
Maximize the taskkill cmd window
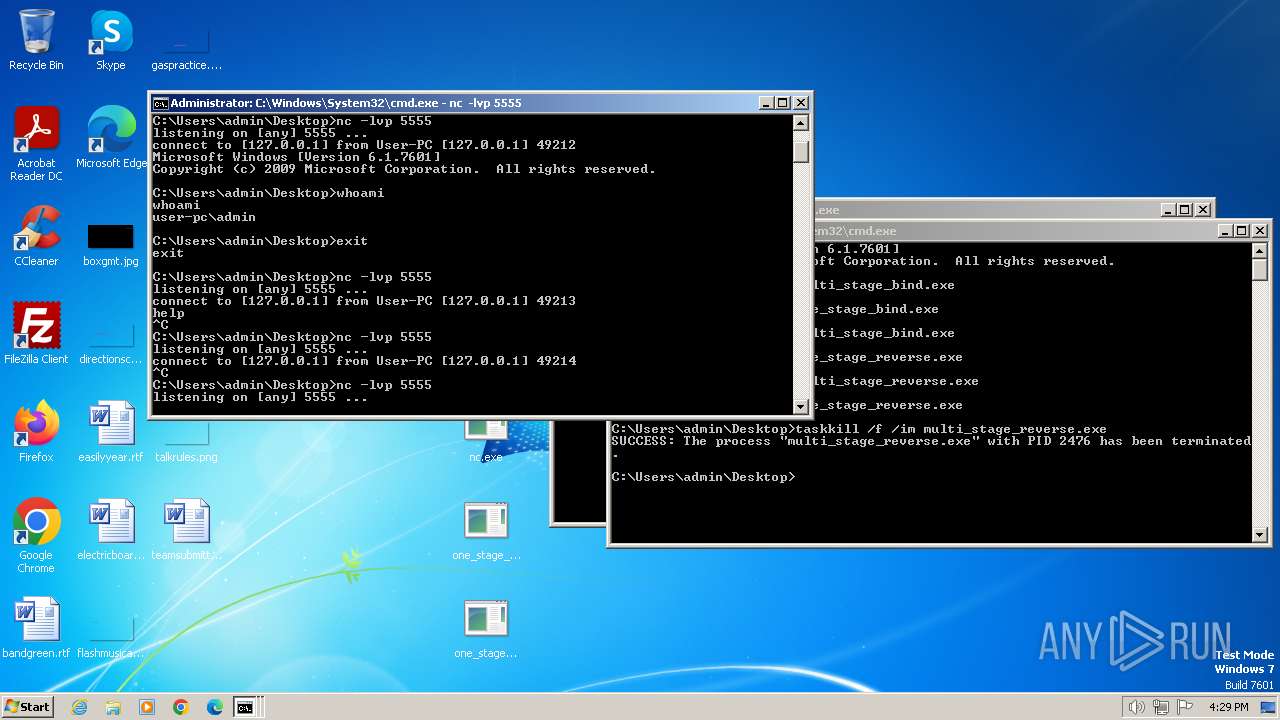(1242, 231)
